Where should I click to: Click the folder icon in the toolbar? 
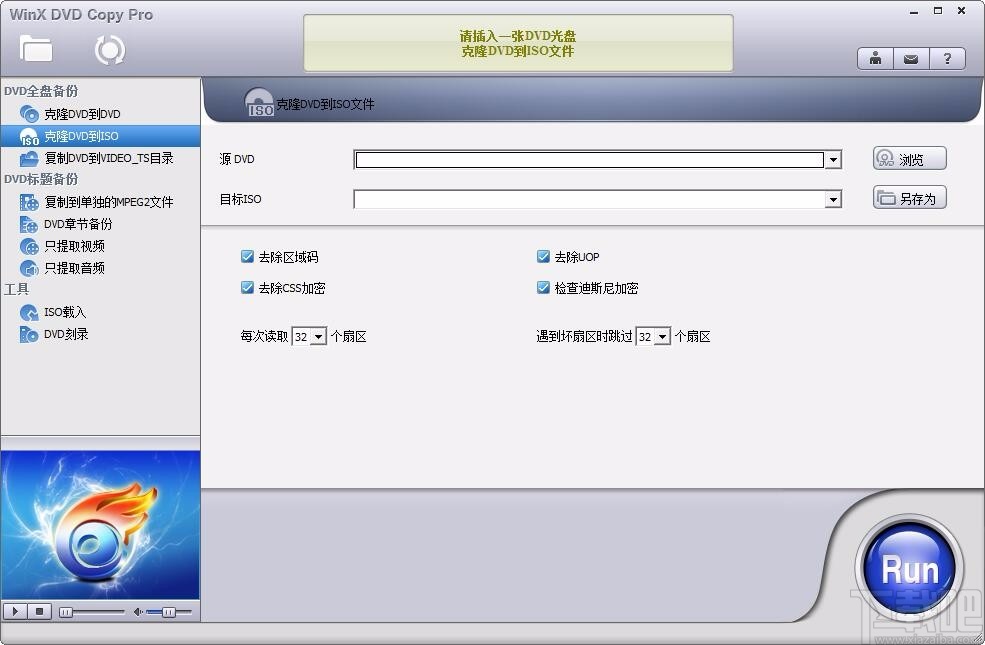click(x=36, y=48)
